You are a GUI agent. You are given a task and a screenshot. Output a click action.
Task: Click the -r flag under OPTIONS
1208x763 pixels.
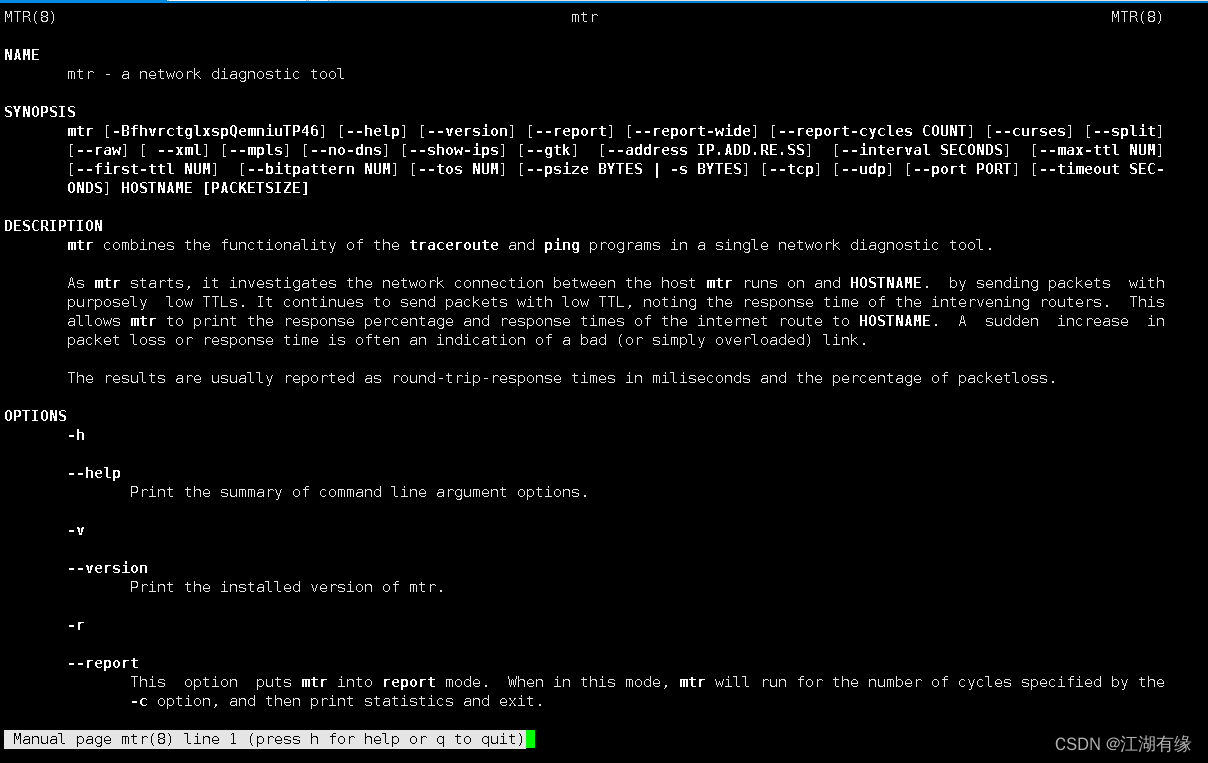(76, 624)
